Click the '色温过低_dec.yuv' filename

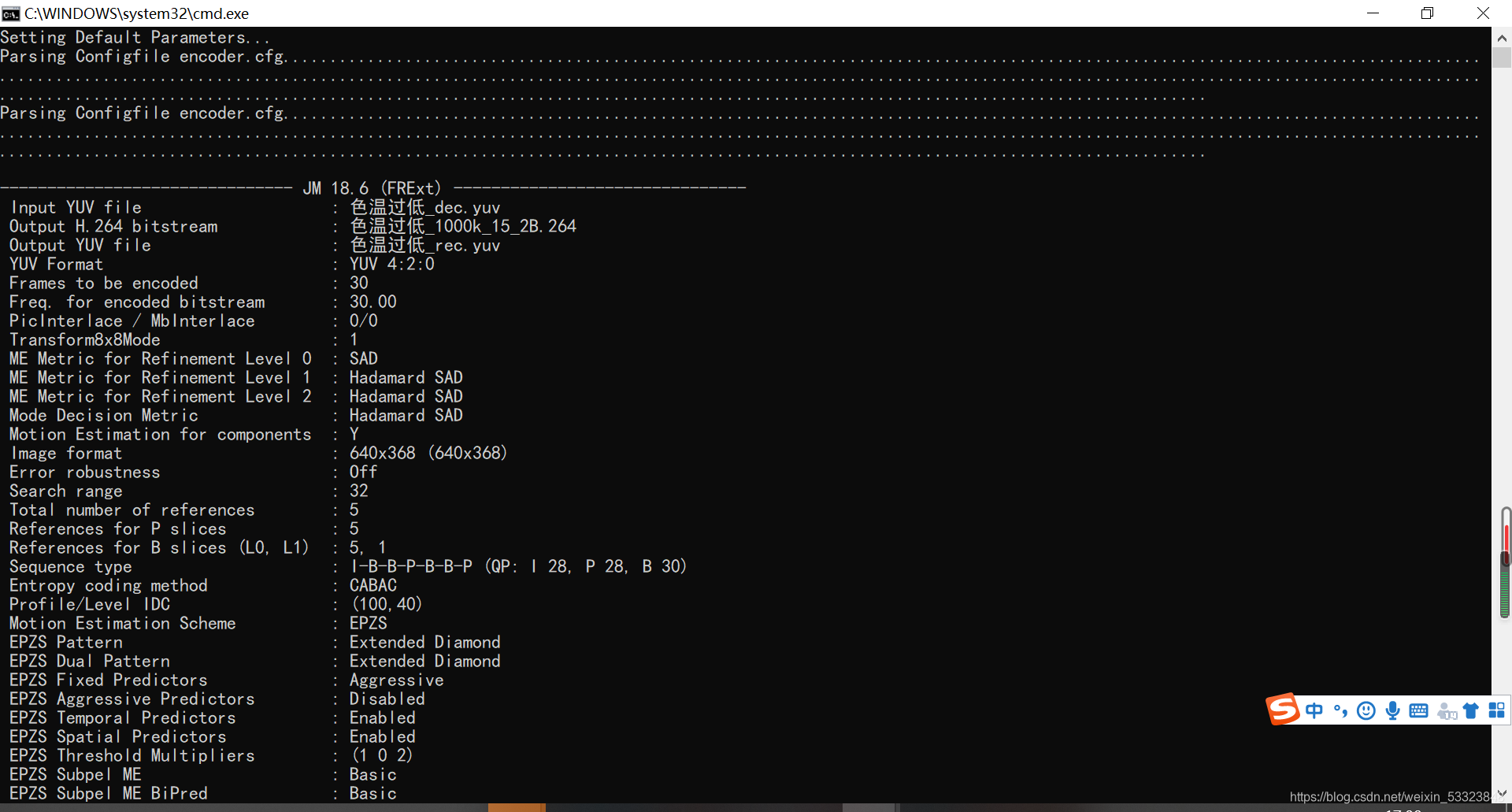[x=425, y=208]
